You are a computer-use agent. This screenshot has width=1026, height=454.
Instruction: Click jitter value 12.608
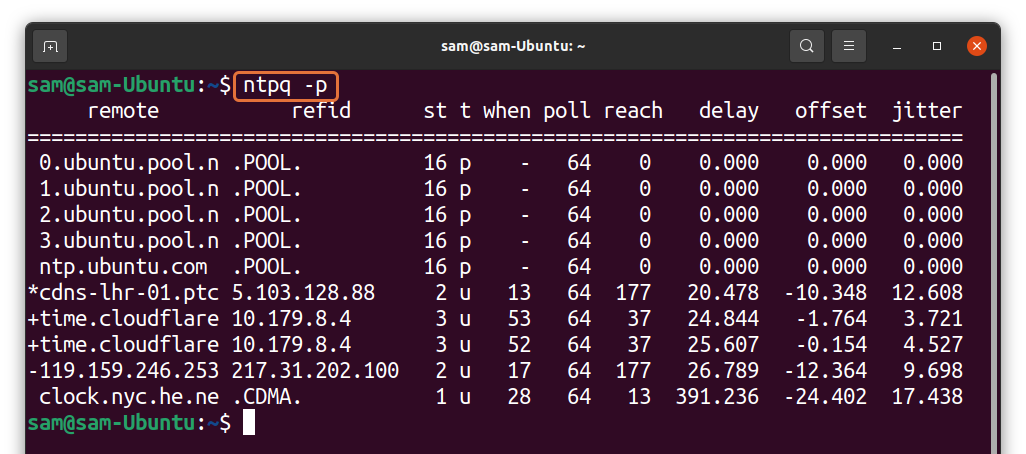pos(927,292)
